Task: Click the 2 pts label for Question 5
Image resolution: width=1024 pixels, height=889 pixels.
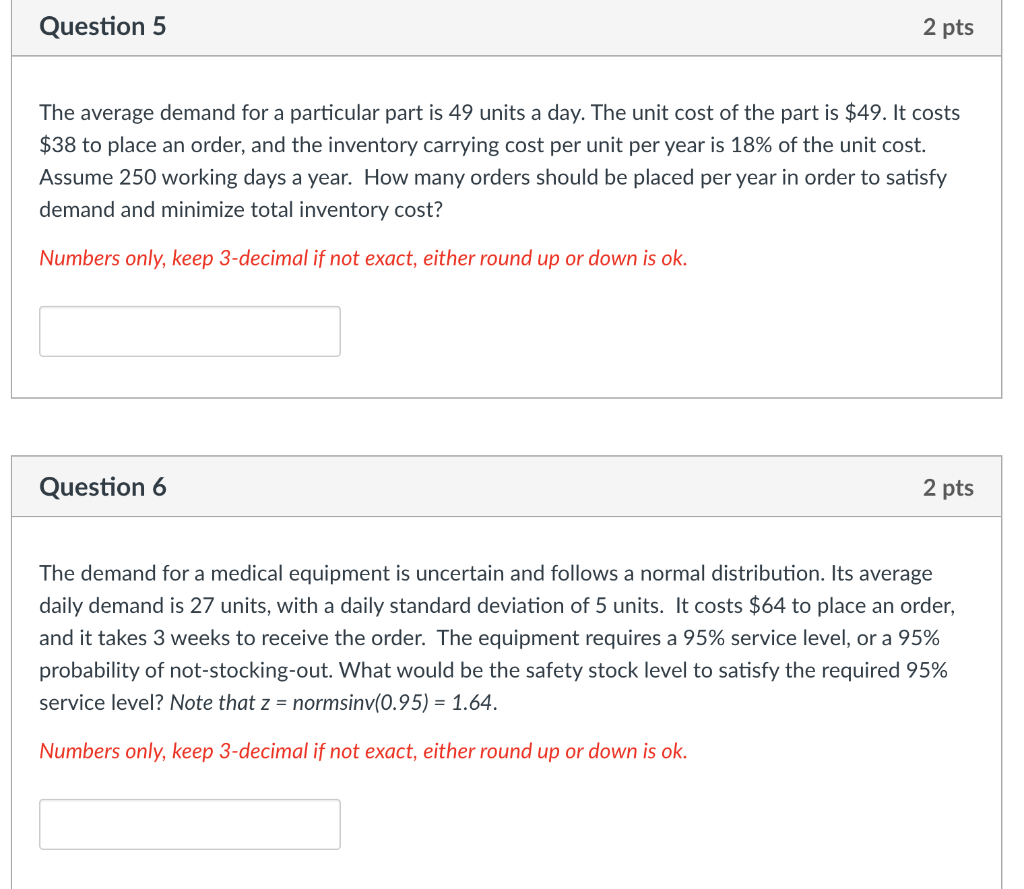Action: point(948,27)
